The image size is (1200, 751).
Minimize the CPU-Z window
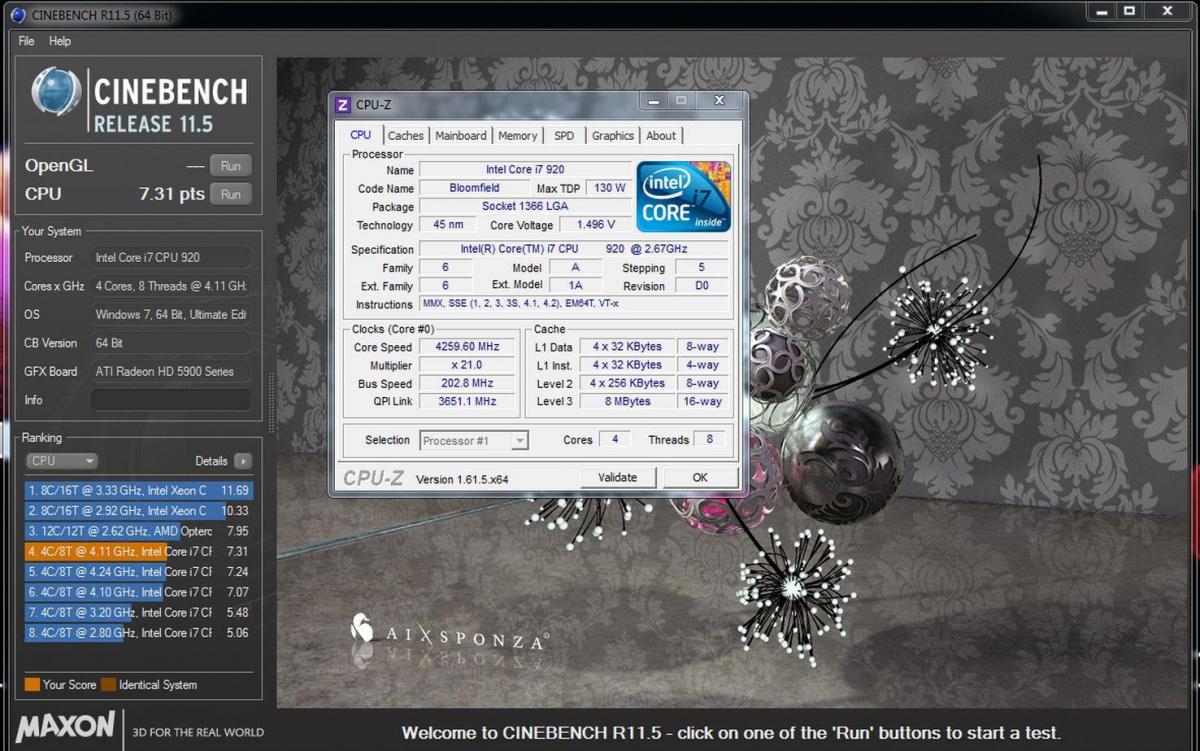[x=653, y=101]
